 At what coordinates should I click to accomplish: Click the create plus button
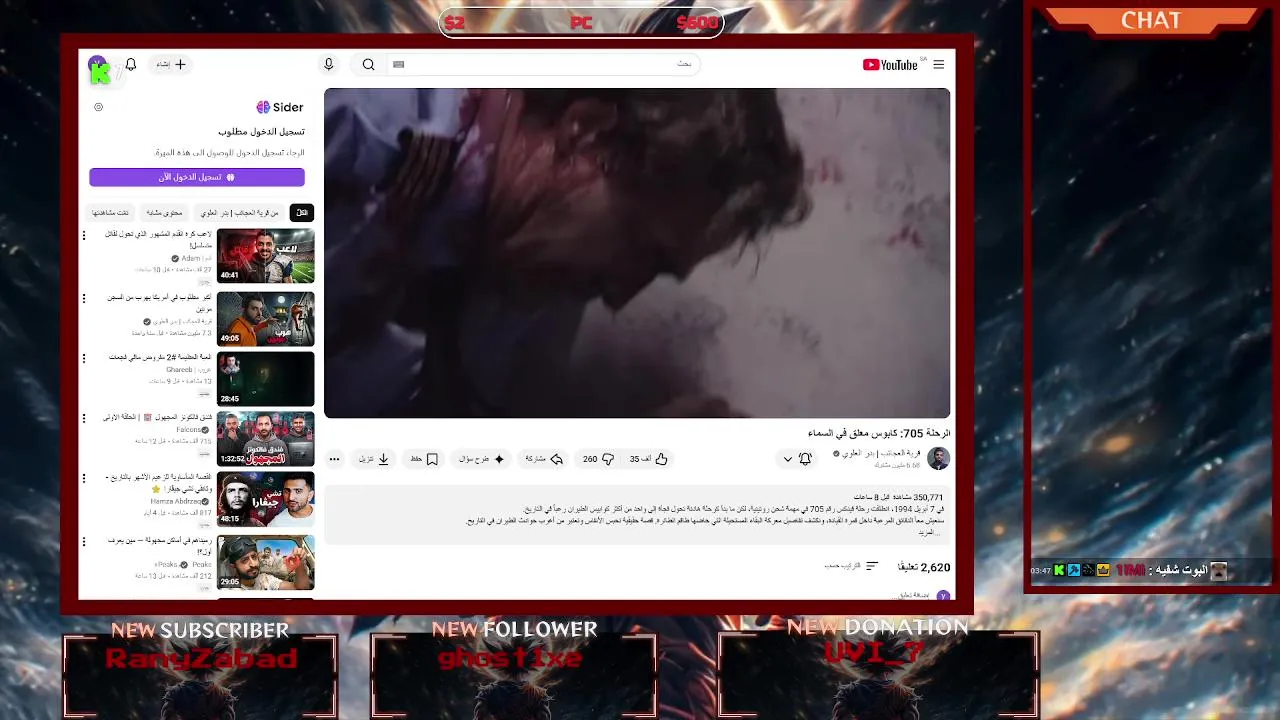[171, 64]
